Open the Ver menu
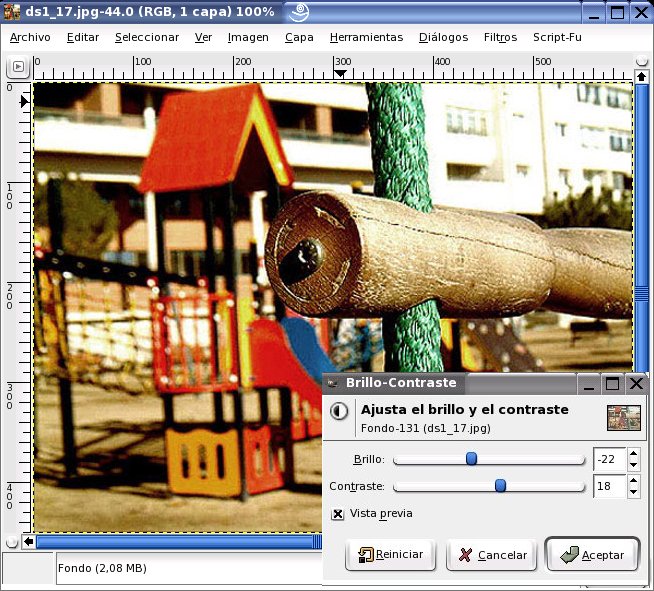 203,38
